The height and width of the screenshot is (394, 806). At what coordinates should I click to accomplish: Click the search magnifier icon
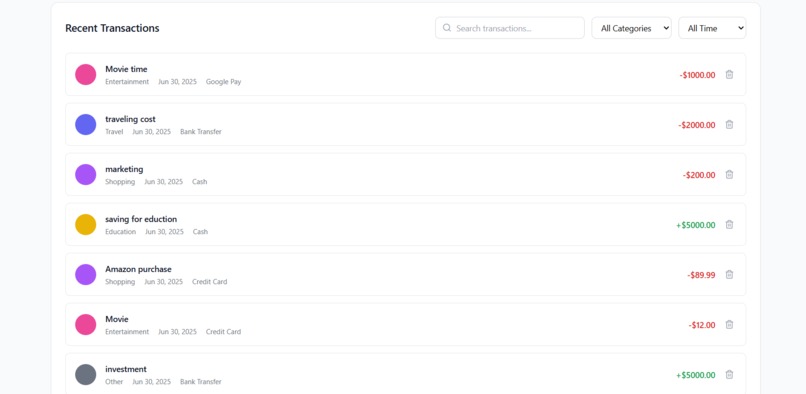click(447, 28)
